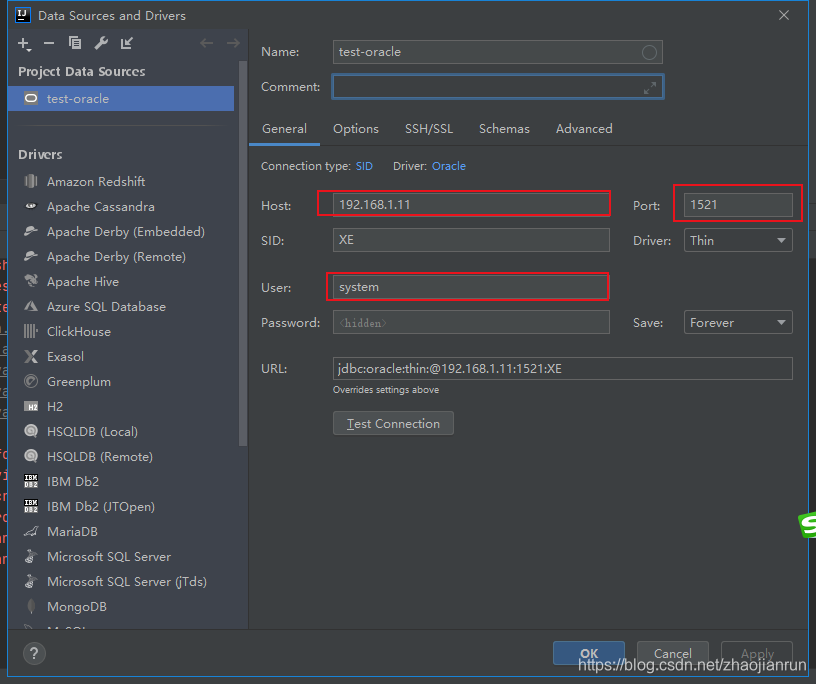Click the Remove data source minus icon
Viewport: 816px width, 684px height.
click(47, 43)
